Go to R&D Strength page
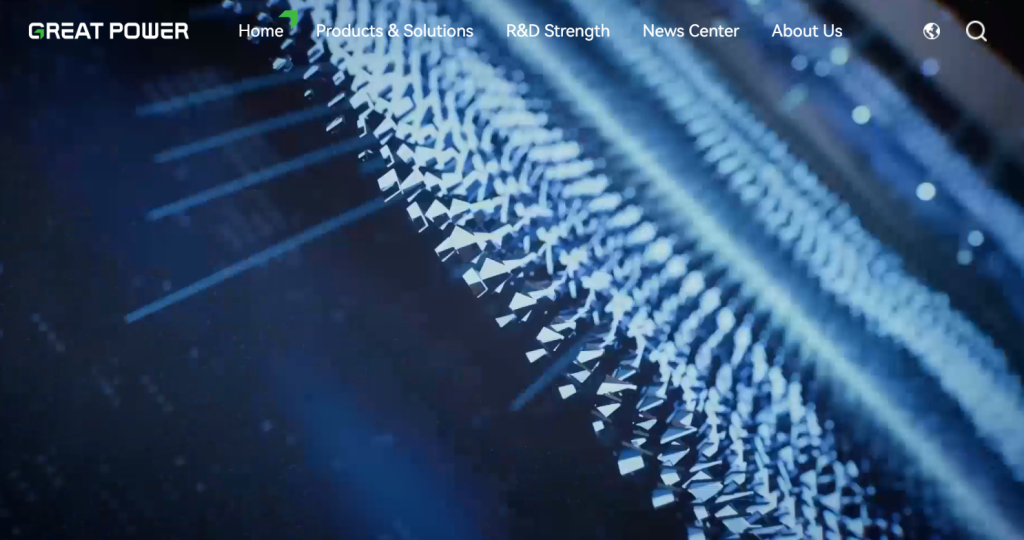The height and width of the screenshot is (540, 1024). (x=558, y=31)
